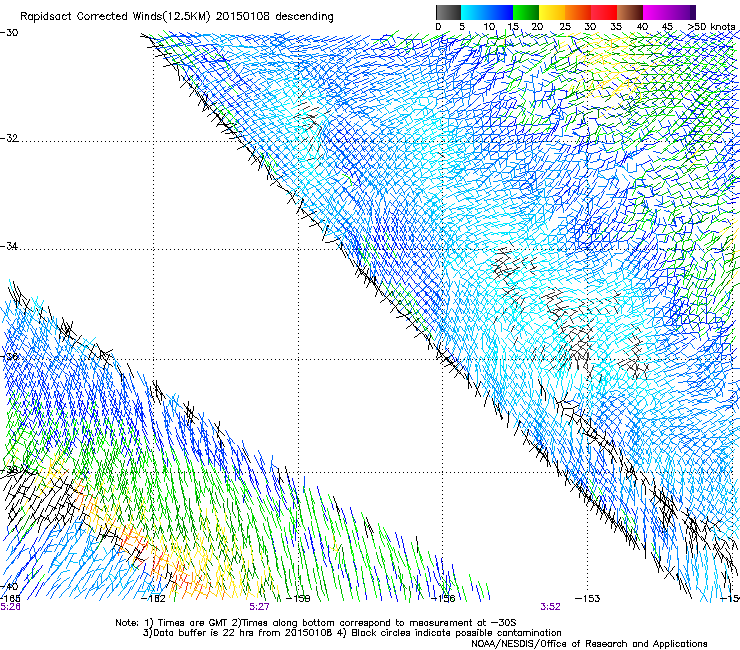Image resolution: width=740 pixels, height=650 pixels.
Task: Click the '>50 knots' legend label
Action: pyautogui.click(x=711, y=27)
